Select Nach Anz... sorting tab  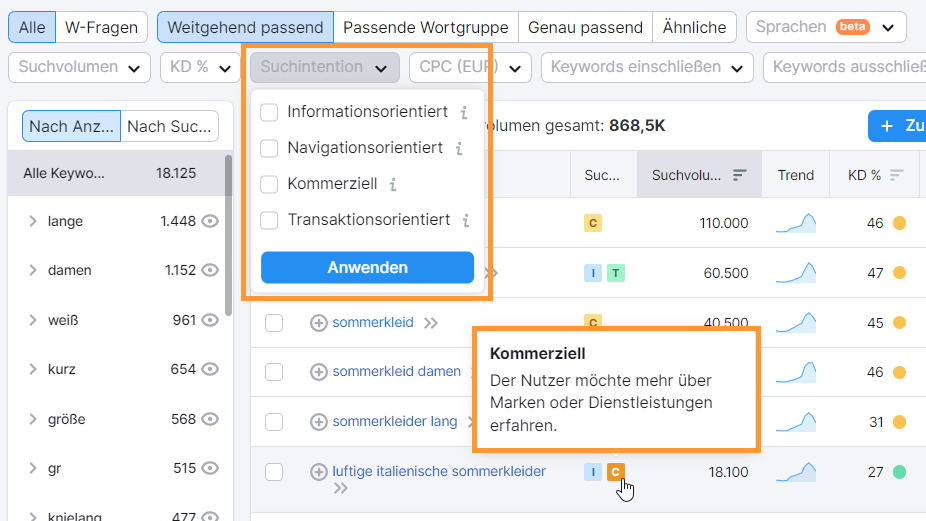click(x=71, y=126)
